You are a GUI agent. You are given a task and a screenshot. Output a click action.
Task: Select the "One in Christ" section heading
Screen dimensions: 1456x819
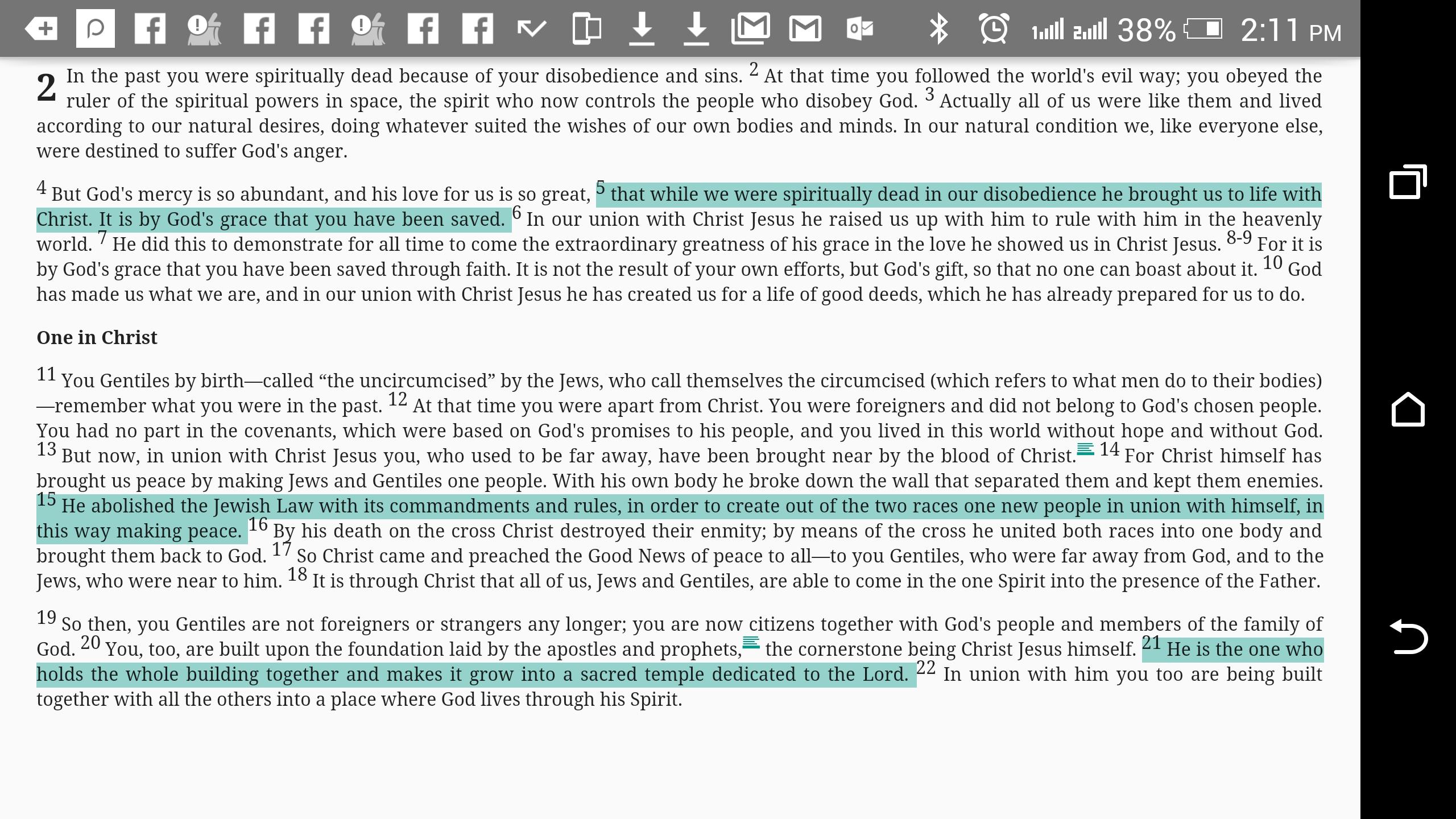click(x=97, y=337)
